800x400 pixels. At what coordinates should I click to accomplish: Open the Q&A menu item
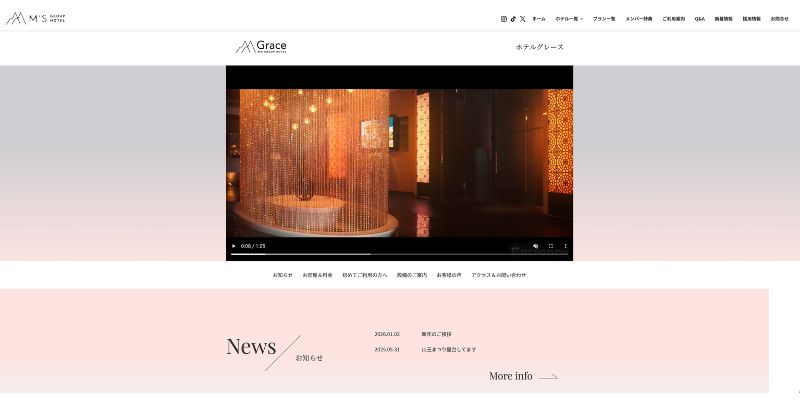point(700,19)
